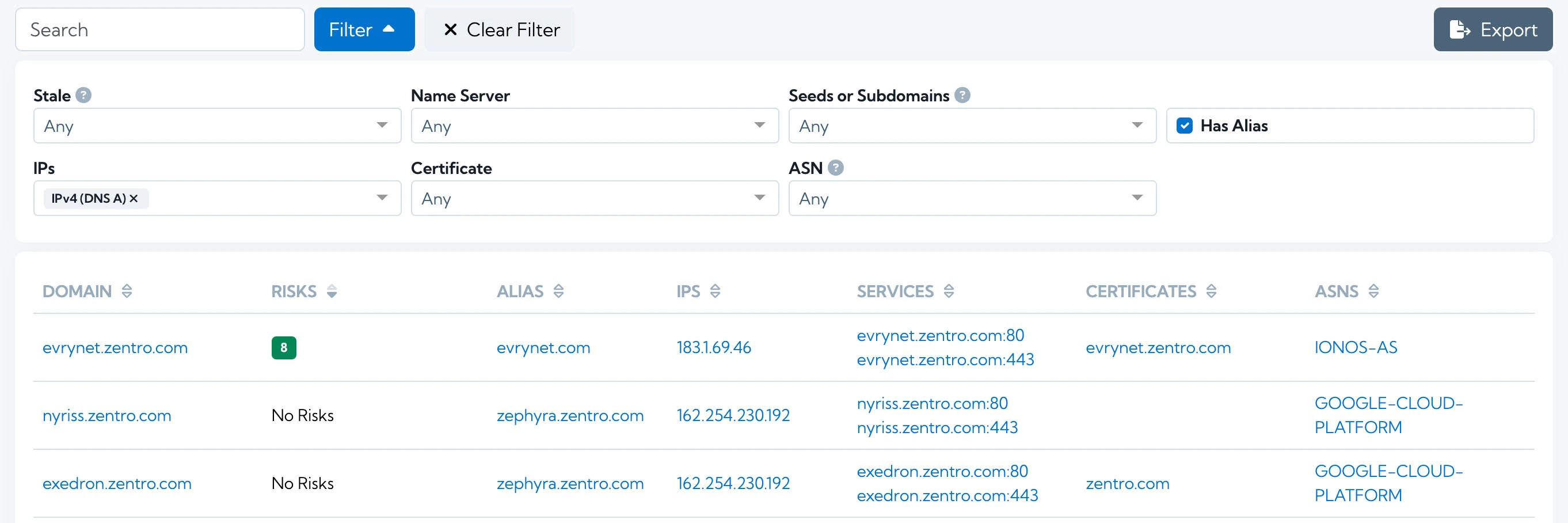Viewport: 1568px width, 523px height.
Task: Open domain exedron.zentro.com link
Action: [x=117, y=483]
